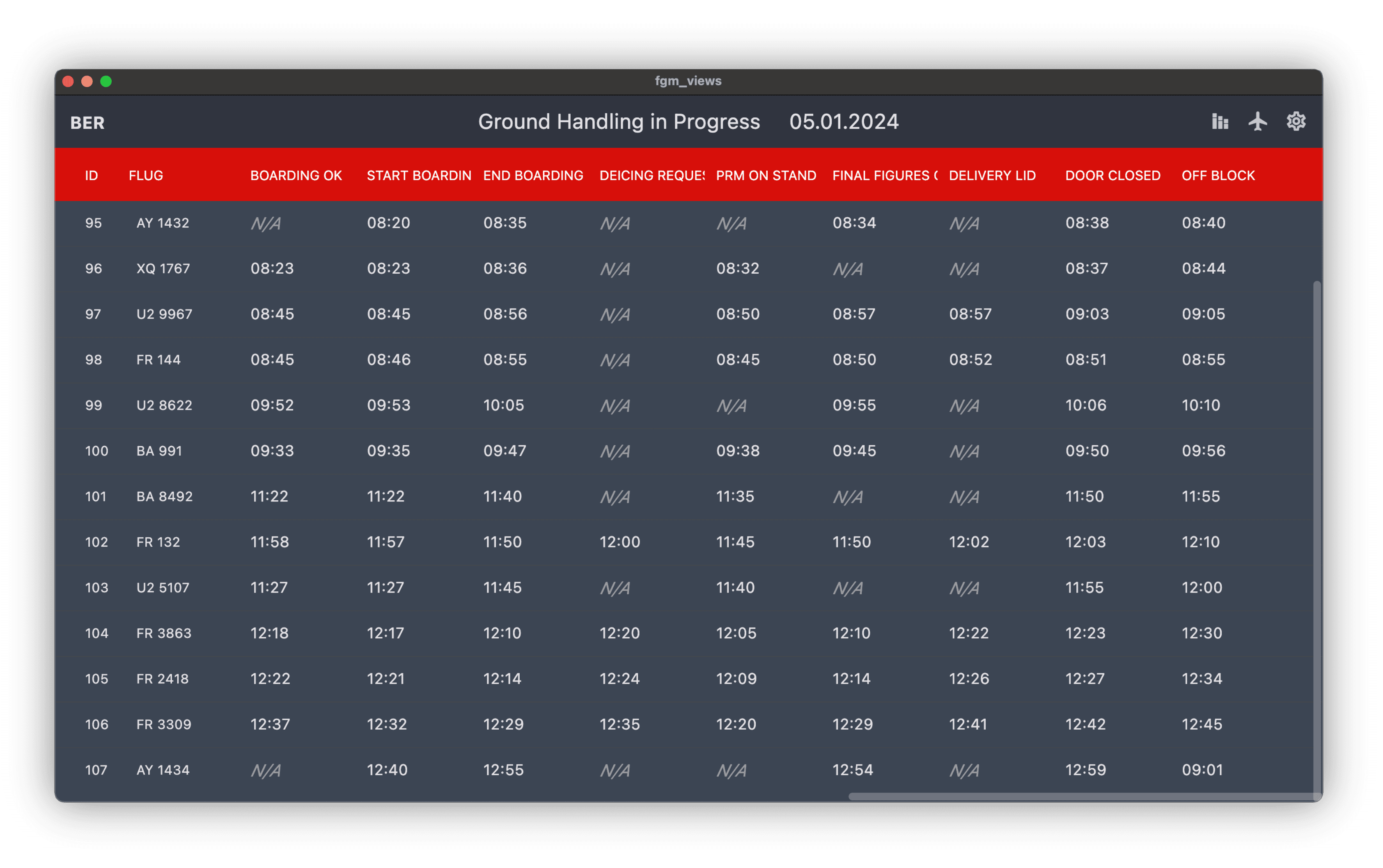Open the statistics chart icon
This screenshot has width=1383, height=868.
click(1219, 122)
